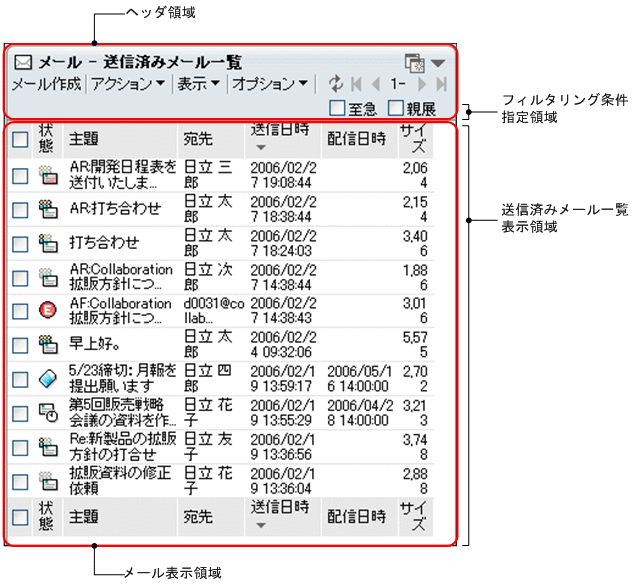Open the アクション menu
The image size is (632, 585).
[128, 84]
